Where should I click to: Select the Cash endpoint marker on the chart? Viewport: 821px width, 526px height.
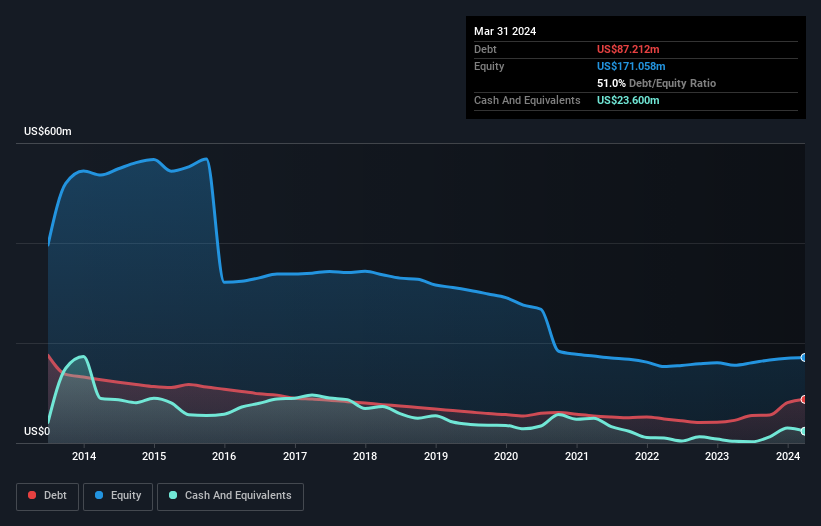(x=804, y=431)
